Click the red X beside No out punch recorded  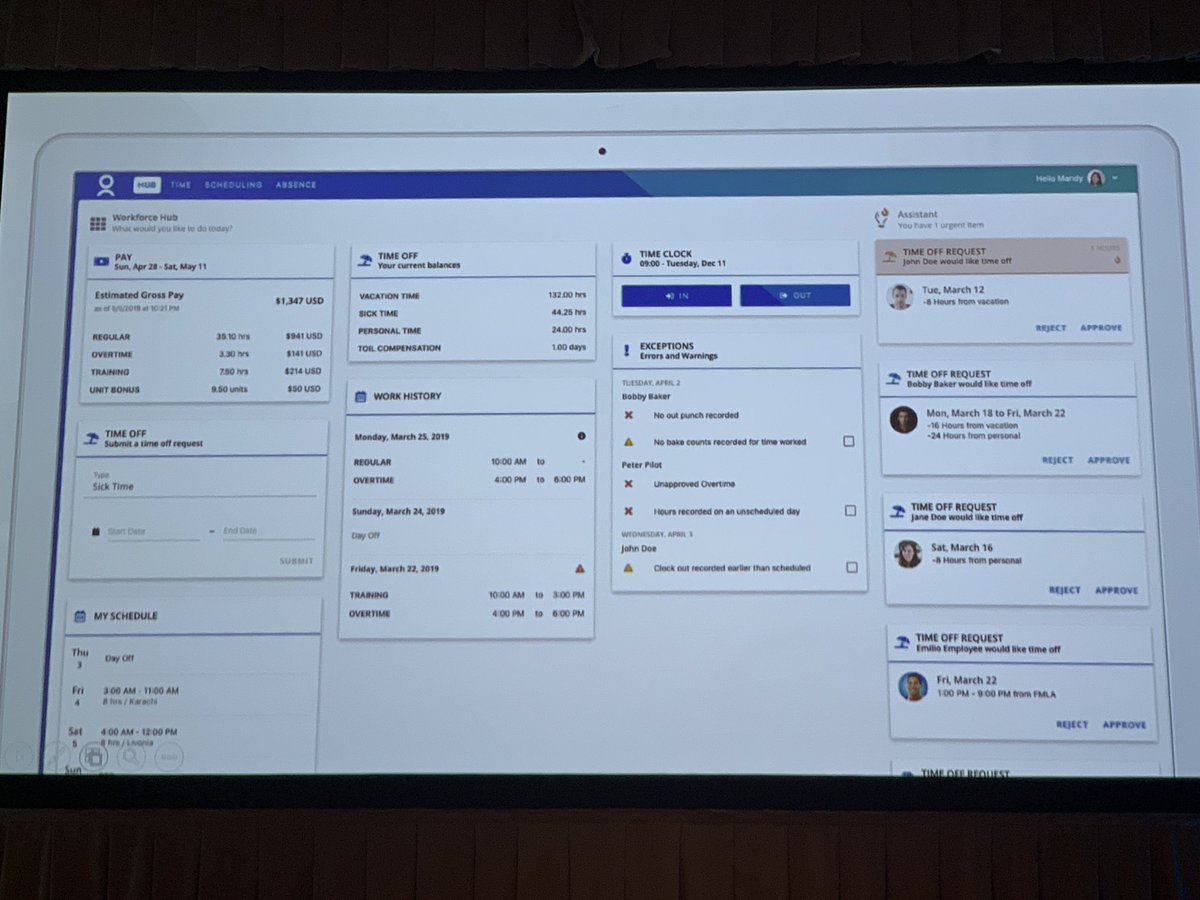click(x=628, y=415)
